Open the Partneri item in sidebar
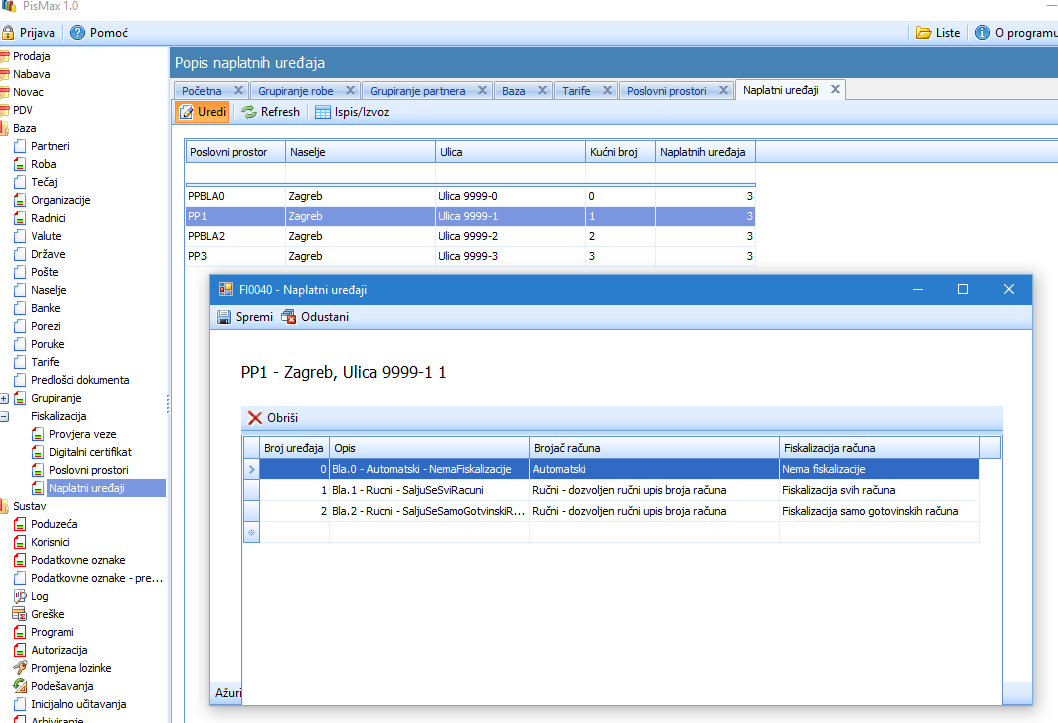This screenshot has height=723, width=1058. click(x=50, y=146)
